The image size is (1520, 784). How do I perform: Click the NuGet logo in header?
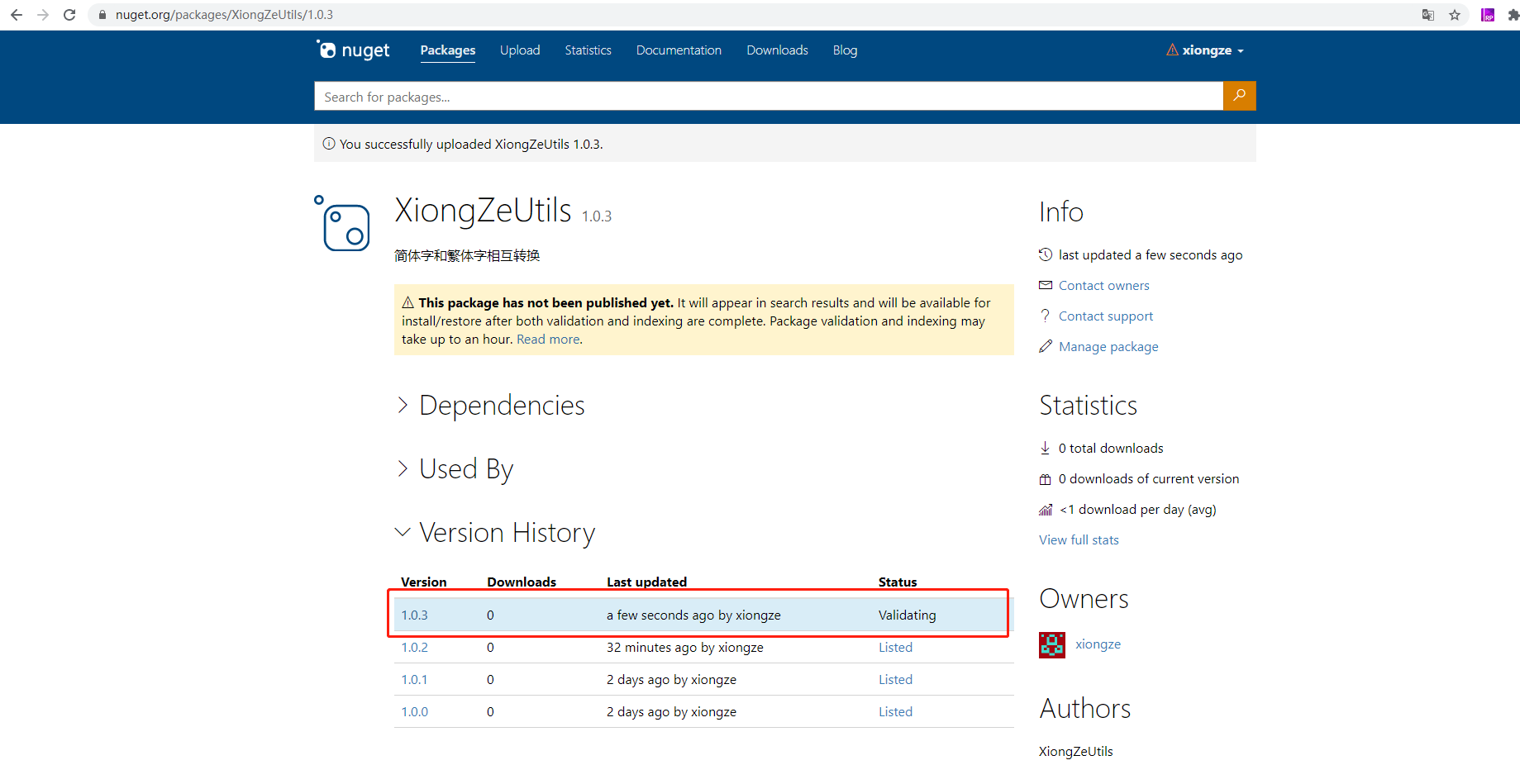pos(353,50)
